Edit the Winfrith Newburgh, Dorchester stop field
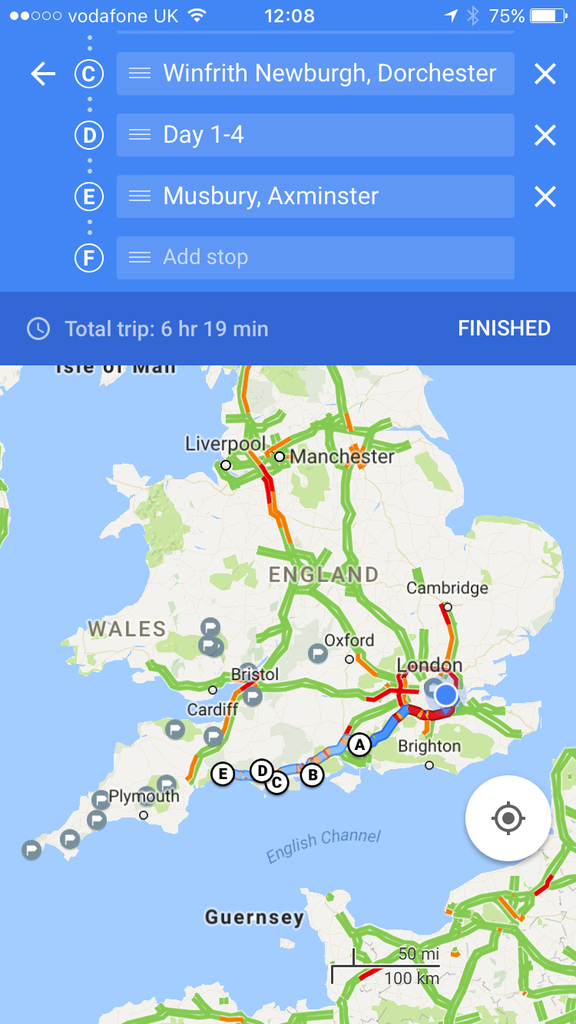The width and height of the screenshot is (576, 1024). point(315,74)
